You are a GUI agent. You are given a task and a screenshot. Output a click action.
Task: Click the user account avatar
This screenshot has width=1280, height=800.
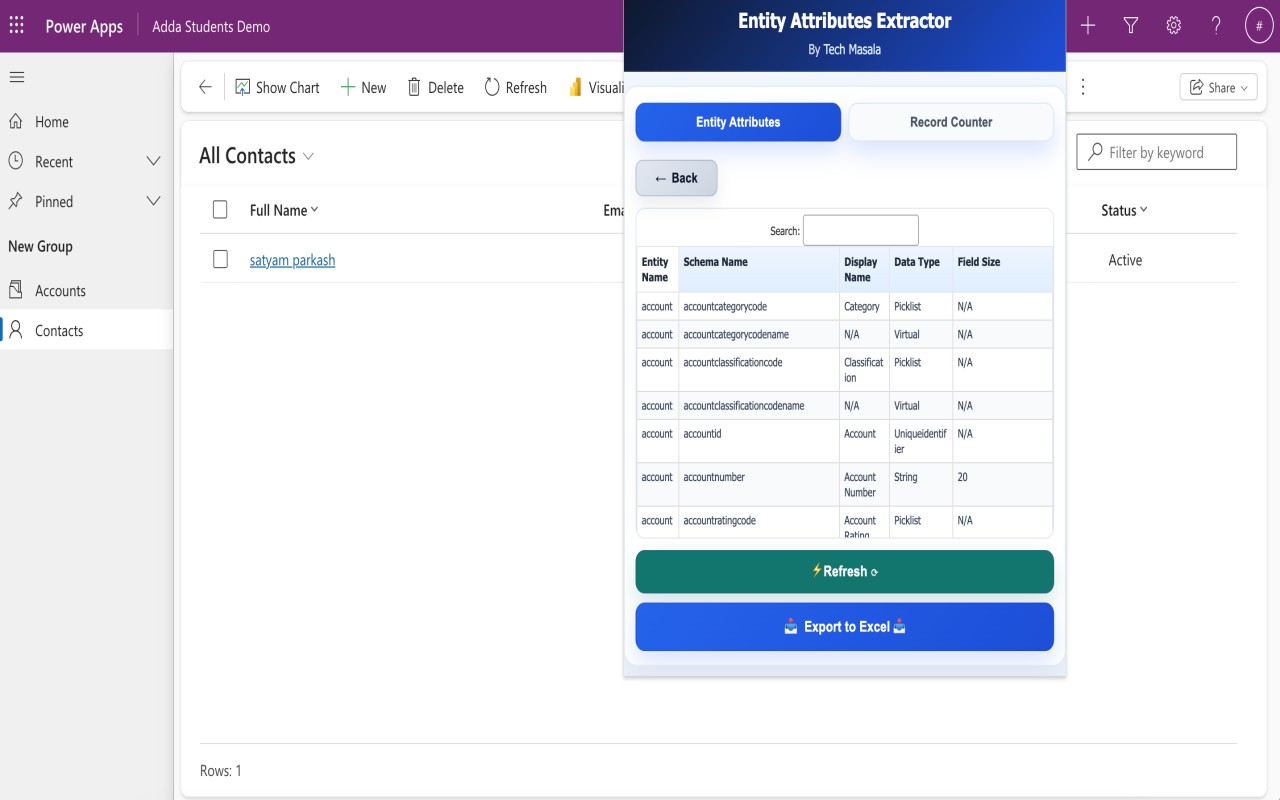click(1259, 26)
